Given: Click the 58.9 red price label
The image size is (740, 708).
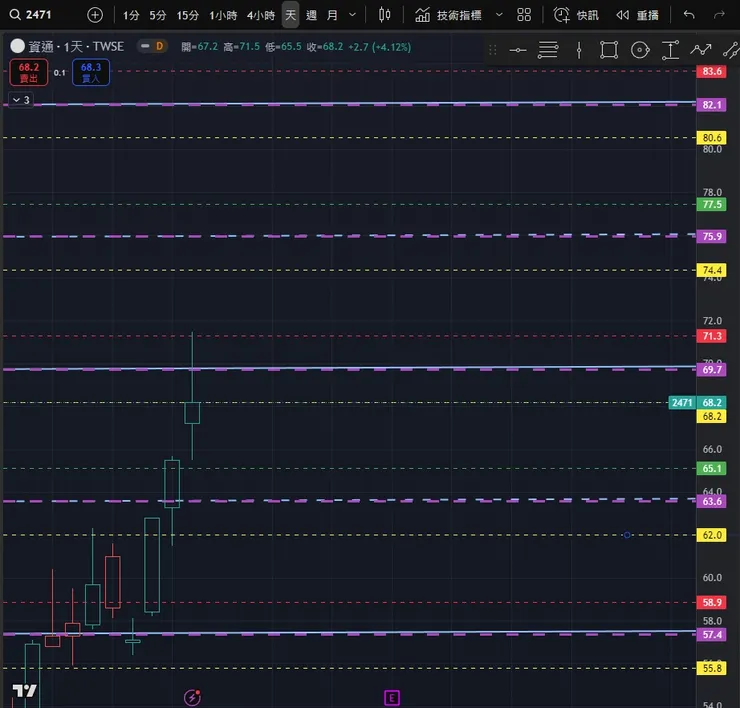Looking at the screenshot, I should 712,602.
